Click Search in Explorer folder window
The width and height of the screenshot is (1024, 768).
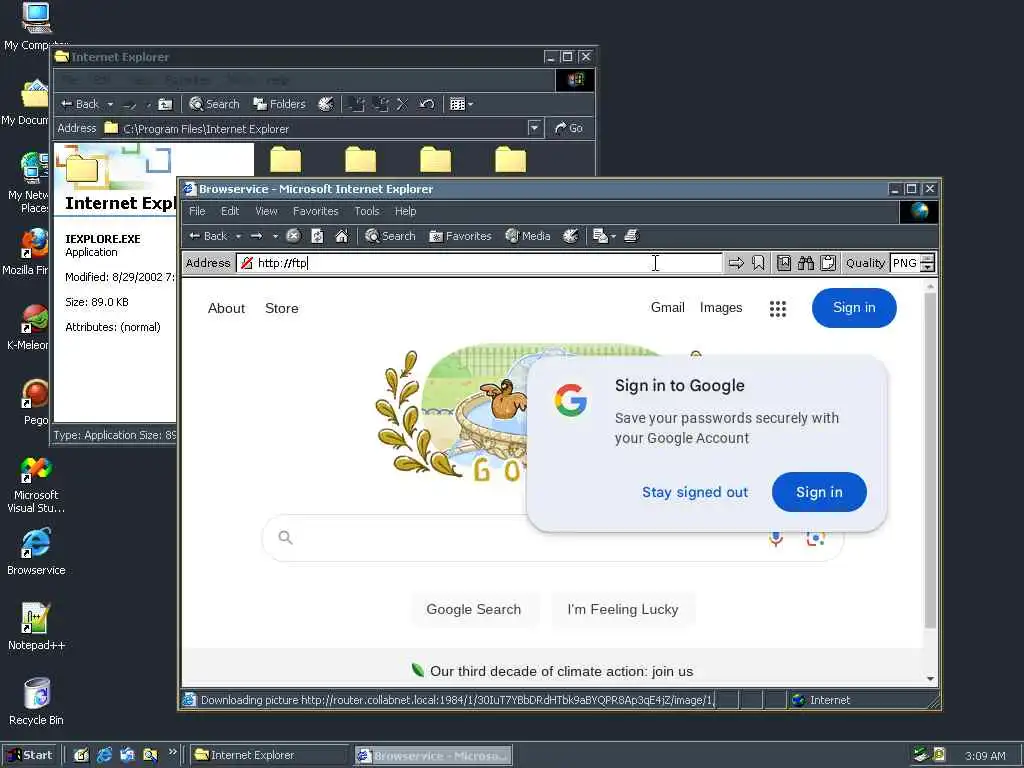pyautogui.click(x=215, y=104)
